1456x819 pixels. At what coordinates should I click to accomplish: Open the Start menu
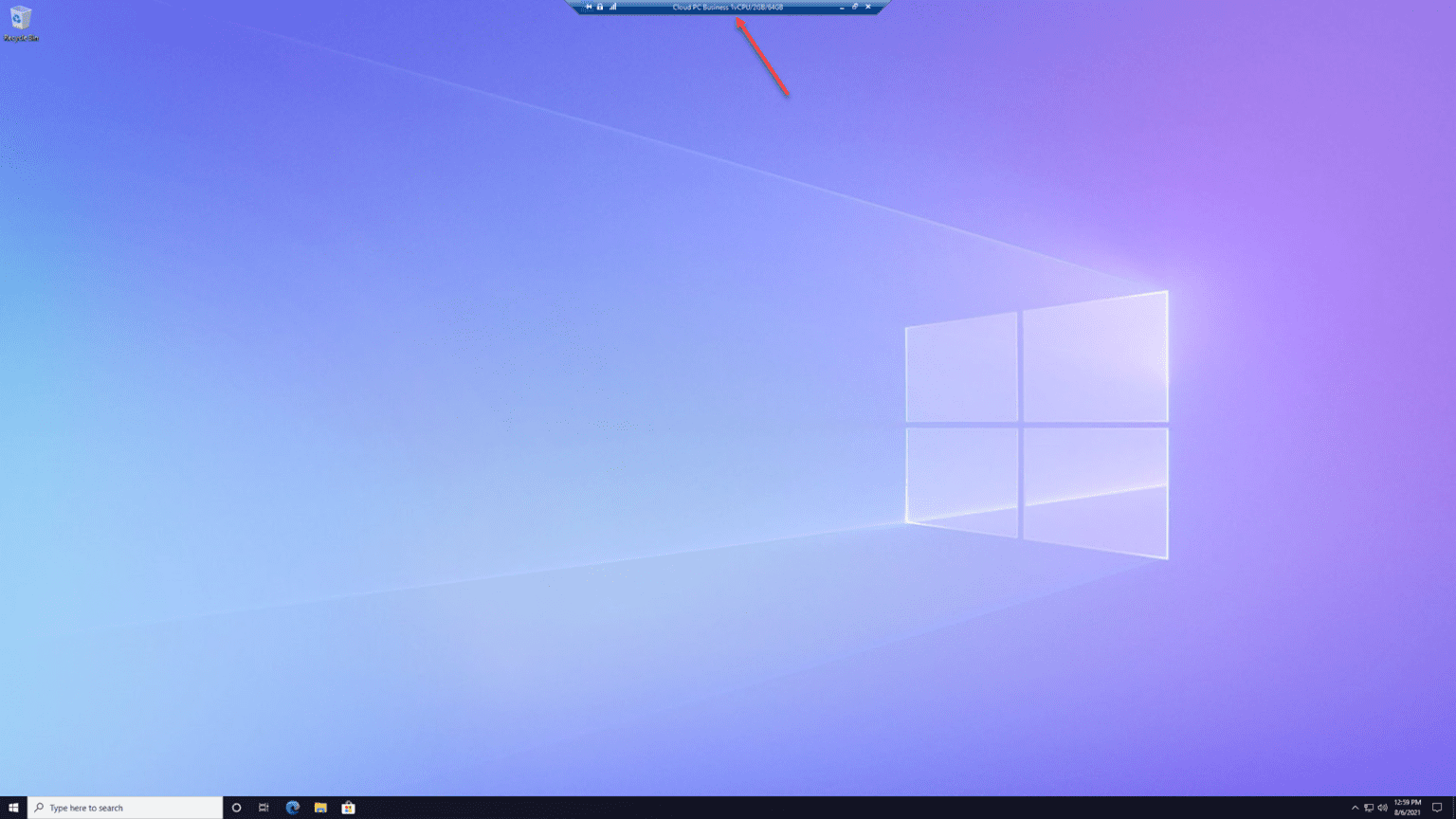[x=13, y=808]
